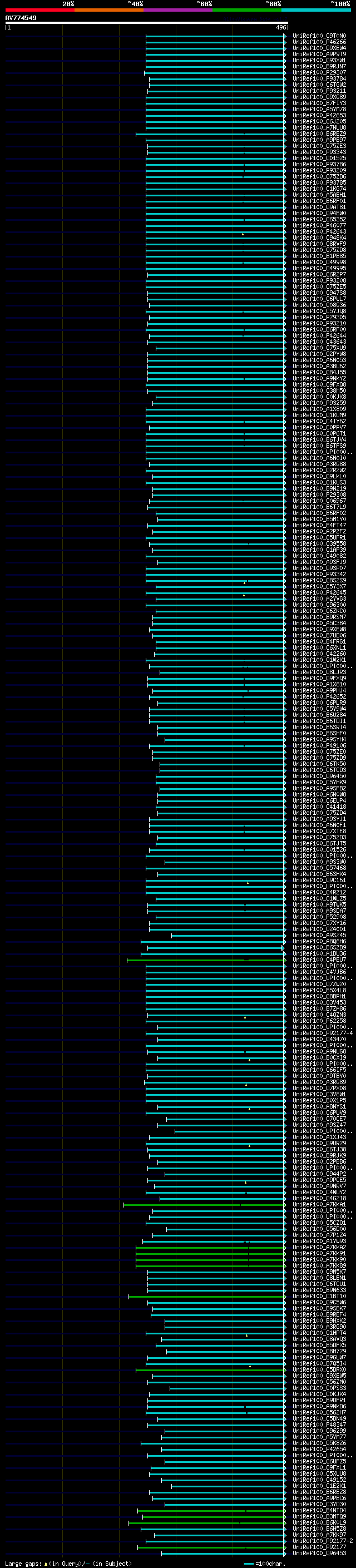
Task: Open hit UniRef100_Q96453
Action: (x=319, y=1553)
